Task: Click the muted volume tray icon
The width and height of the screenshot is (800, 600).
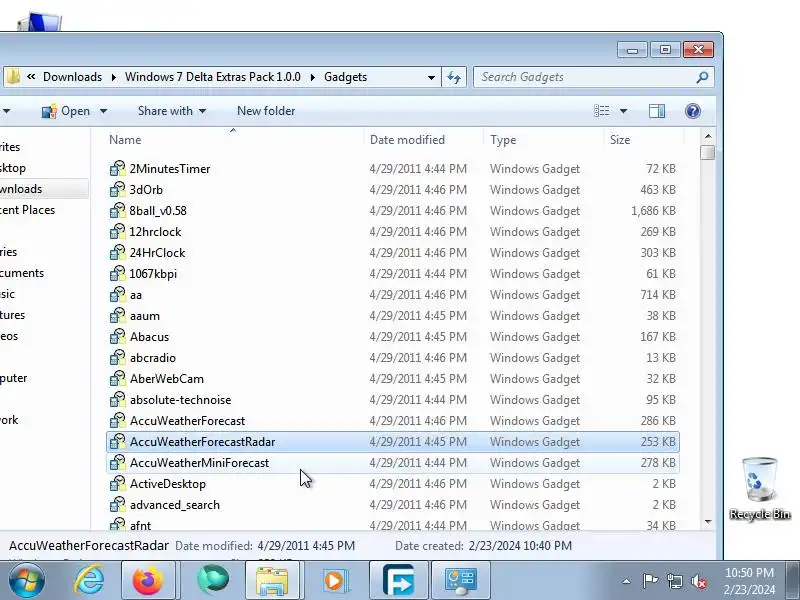Action: coord(698,581)
